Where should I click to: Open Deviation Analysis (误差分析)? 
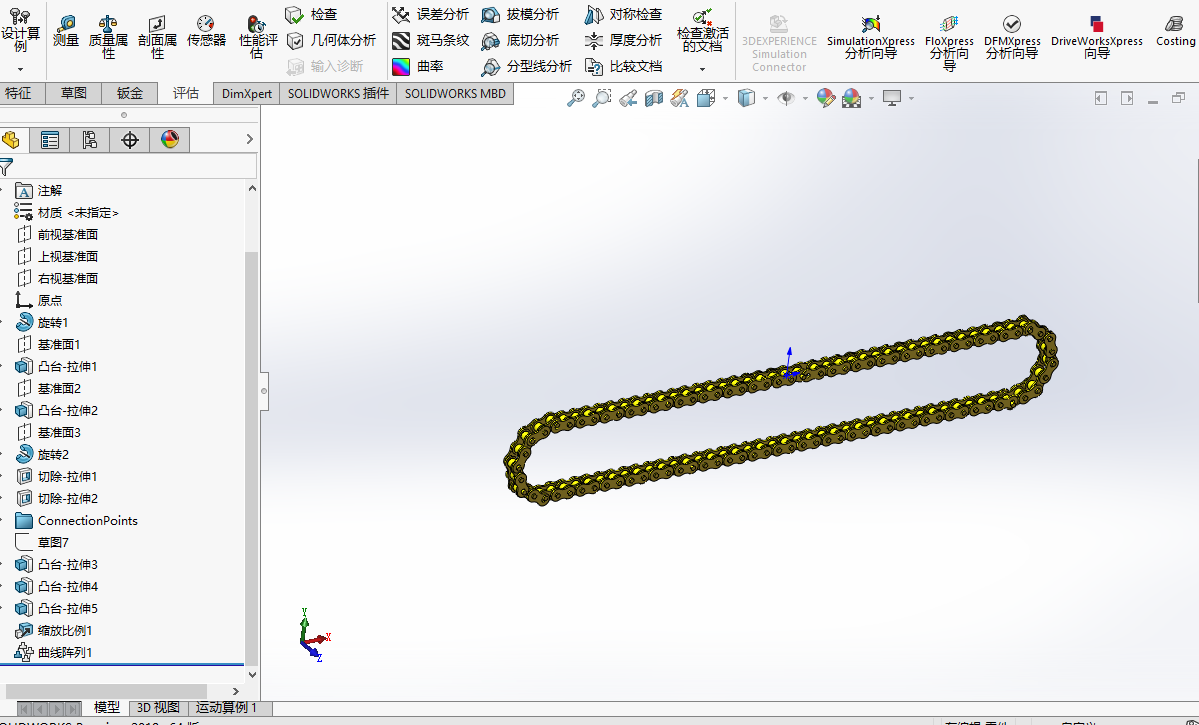click(x=431, y=15)
